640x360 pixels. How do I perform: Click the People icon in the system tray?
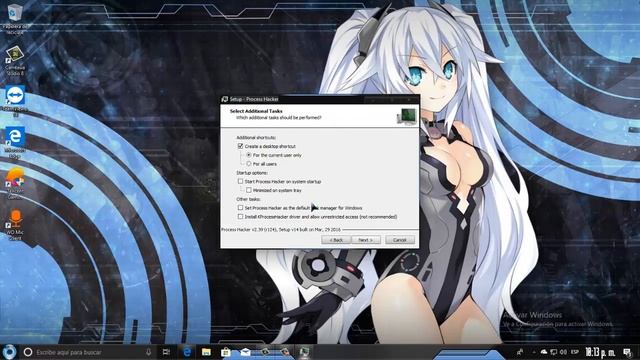click(520, 352)
